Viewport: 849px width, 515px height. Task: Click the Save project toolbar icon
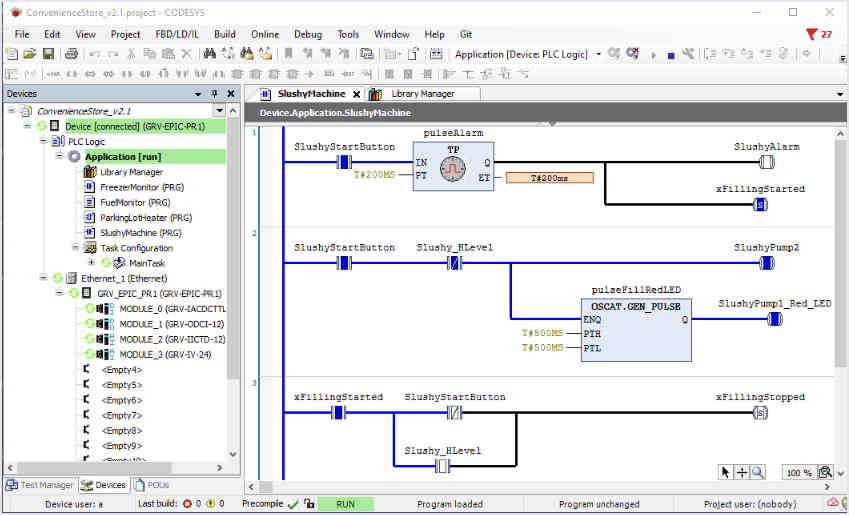(47, 54)
